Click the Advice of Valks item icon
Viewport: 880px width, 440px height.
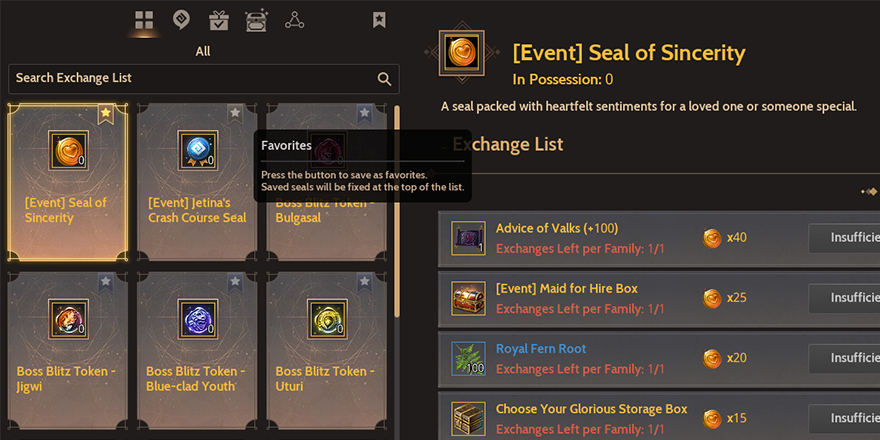pyautogui.click(x=468, y=238)
